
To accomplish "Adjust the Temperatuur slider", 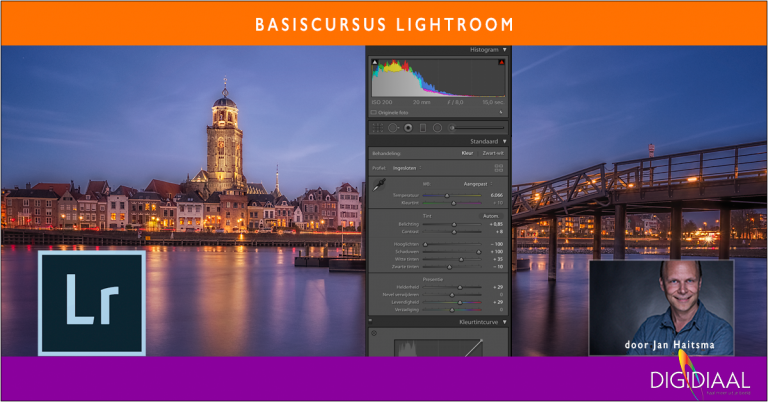I will tap(452, 195).
